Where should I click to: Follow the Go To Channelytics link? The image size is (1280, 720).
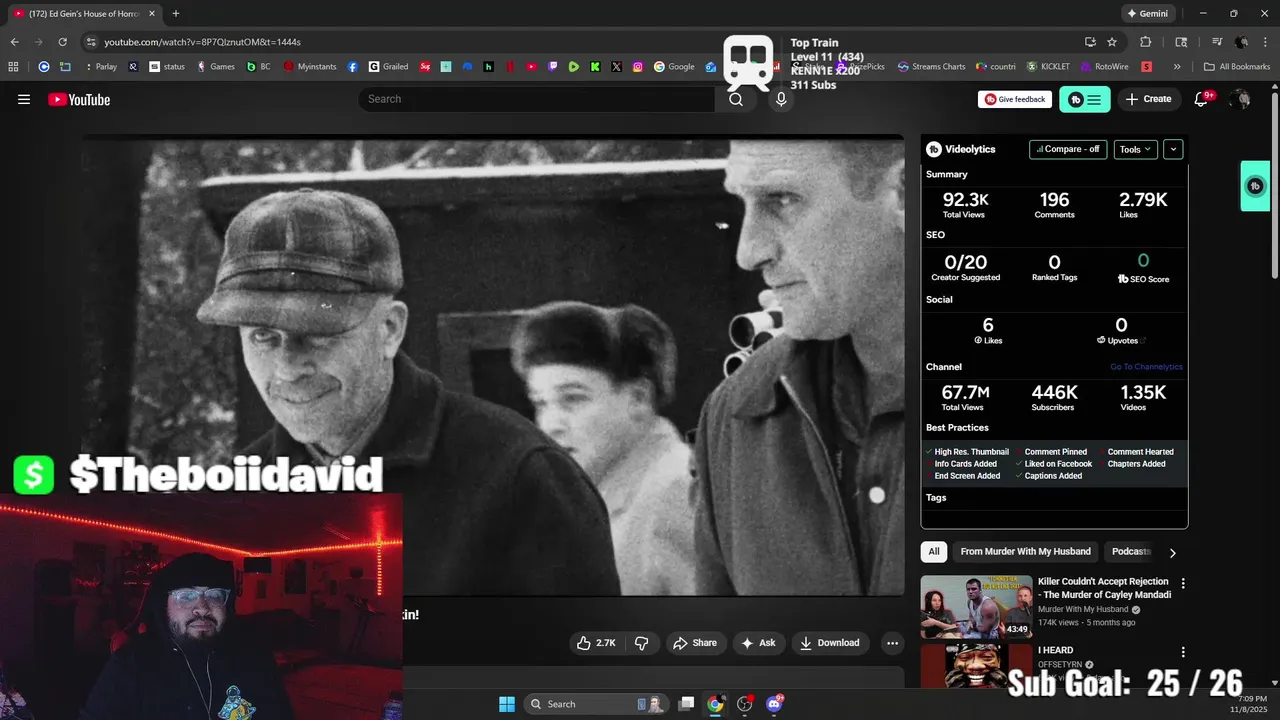coord(1146,367)
